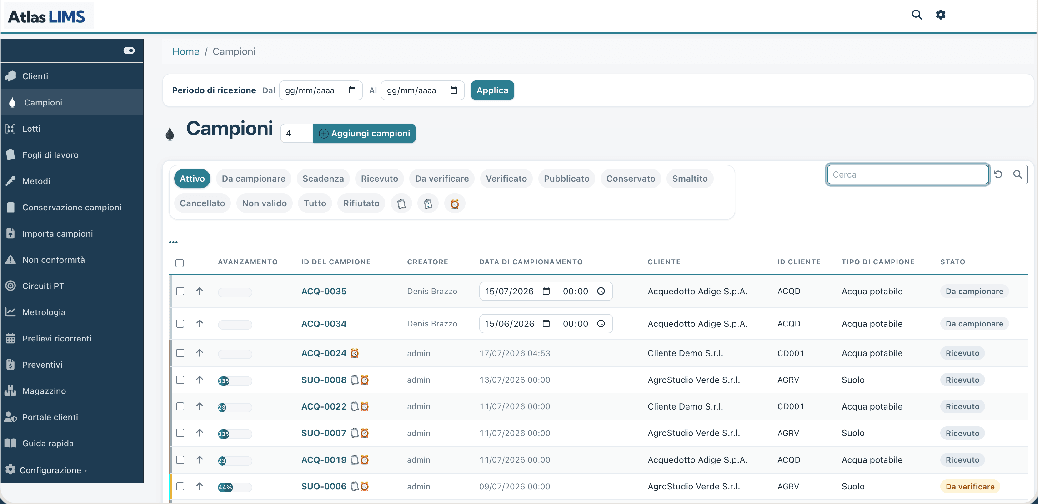Screen dimensions: 1038x504
Task: Switch to the Pubblicato filter tab
Action: (x=567, y=179)
